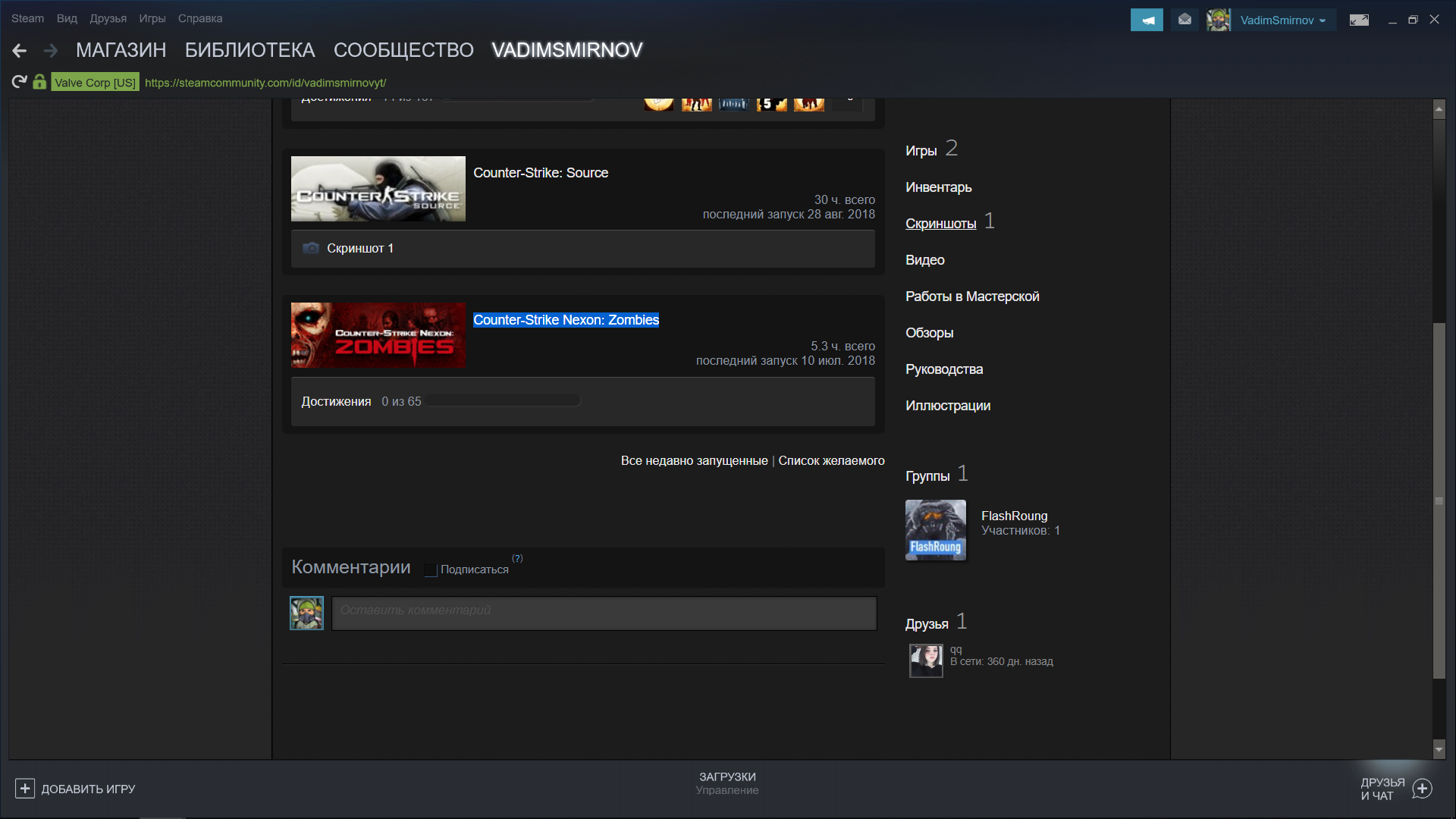This screenshot has height=819, width=1456.
Task: Open Friends and Chat plus icon
Action: point(1423,789)
